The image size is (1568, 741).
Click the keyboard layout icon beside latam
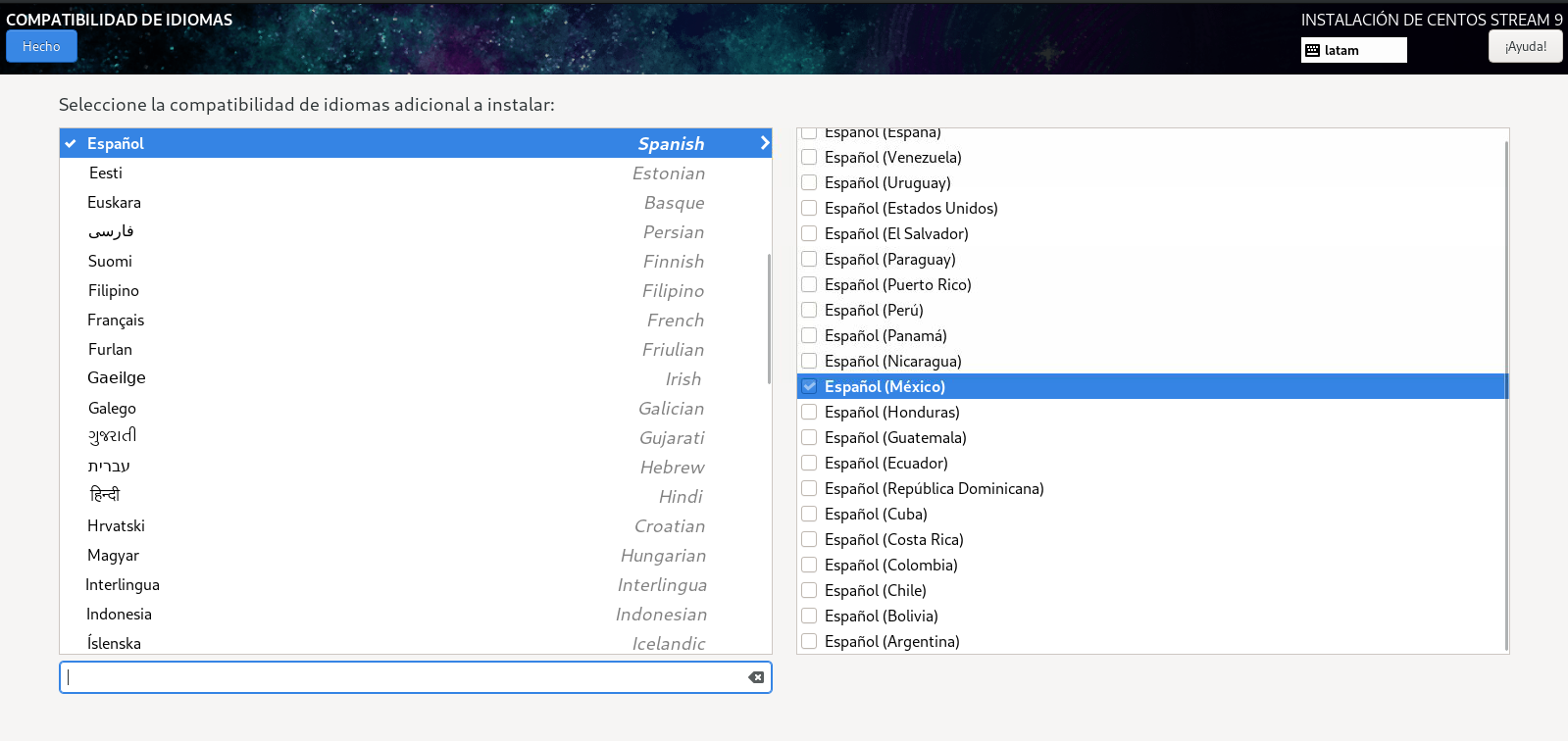pos(1312,50)
